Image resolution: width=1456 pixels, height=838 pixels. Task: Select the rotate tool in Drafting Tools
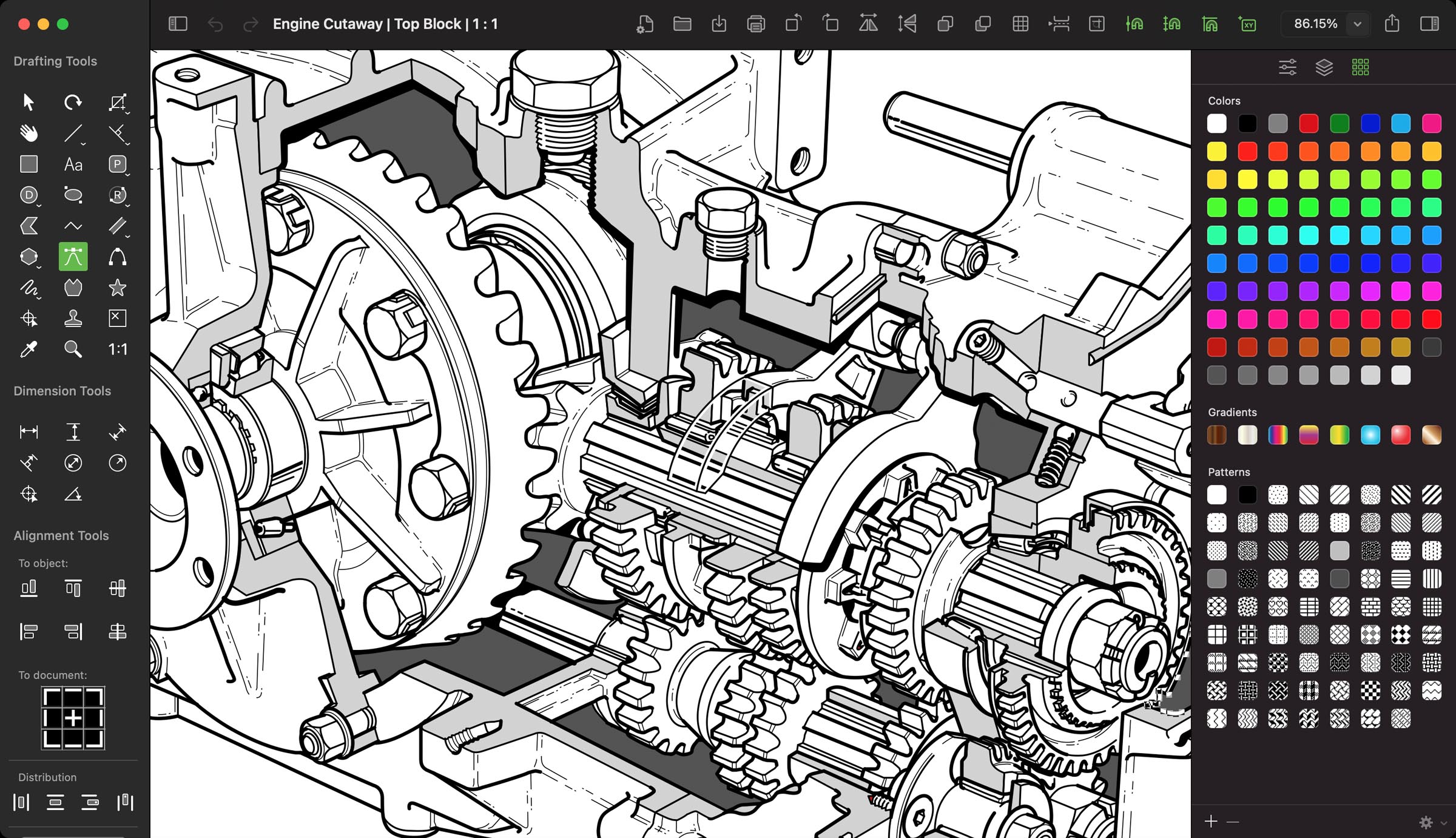click(x=73, y=102)
